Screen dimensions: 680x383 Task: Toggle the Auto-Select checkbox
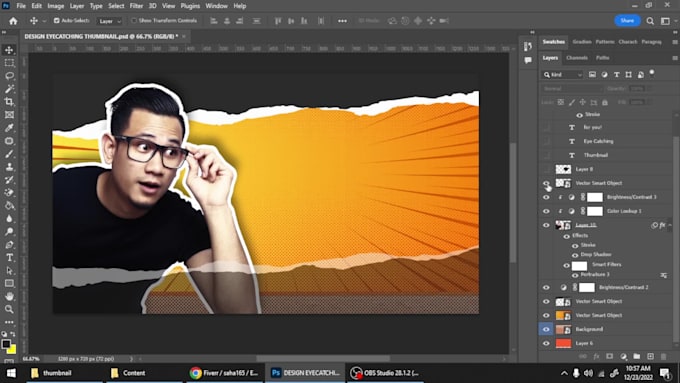pyautogui.click(x=56, y=20)
